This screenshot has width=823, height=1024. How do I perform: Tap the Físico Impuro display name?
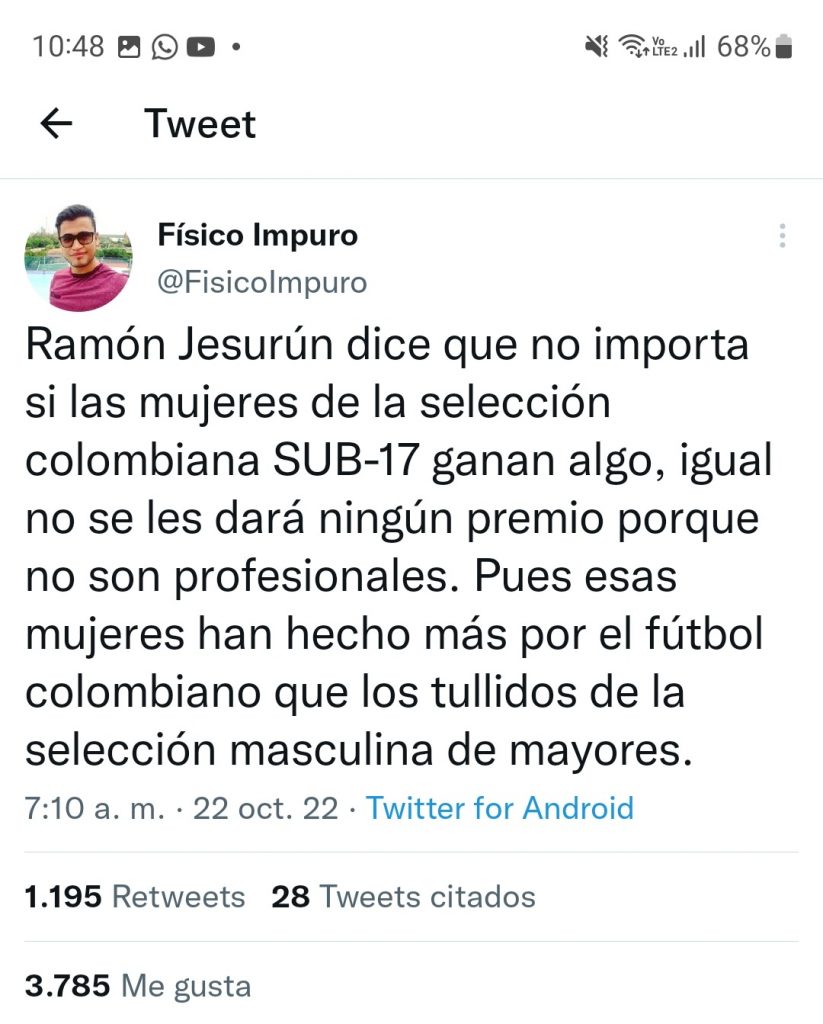pos(257,236)
